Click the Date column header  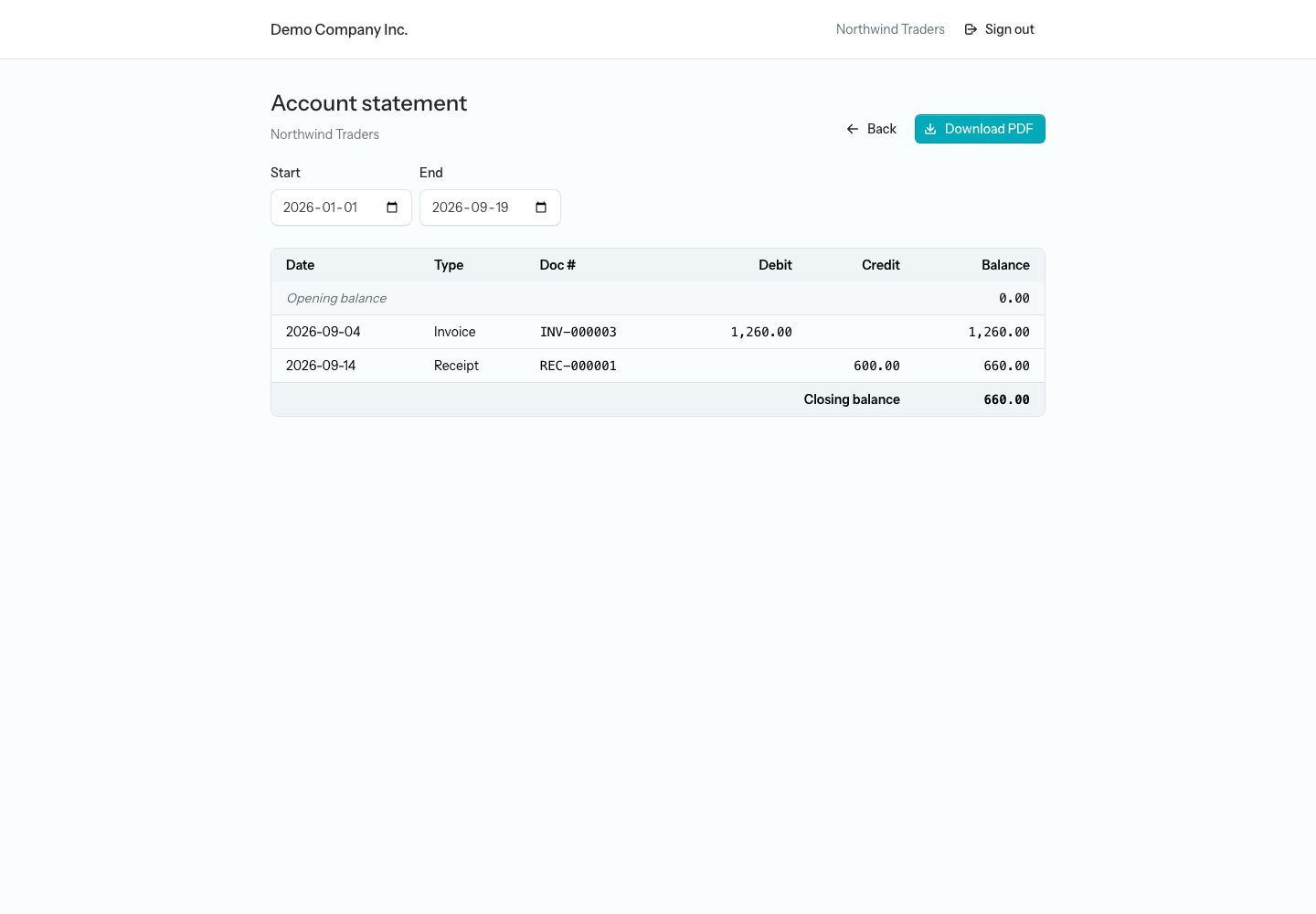tap(300, 265)
